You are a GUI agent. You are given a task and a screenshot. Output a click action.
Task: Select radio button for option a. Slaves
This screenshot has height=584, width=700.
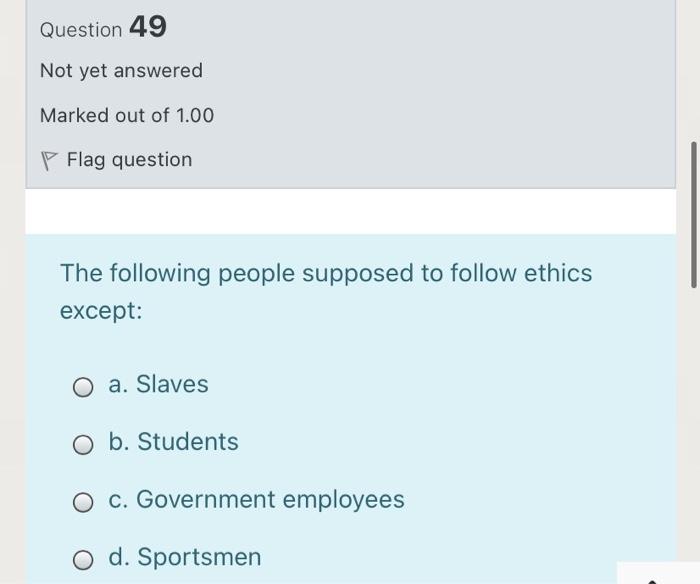click(83, 386)
